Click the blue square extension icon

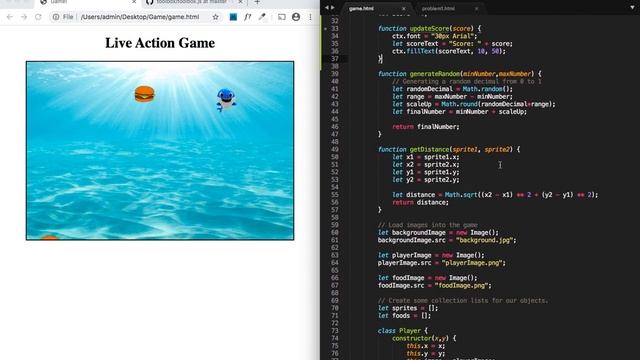(x=233, y=17)
